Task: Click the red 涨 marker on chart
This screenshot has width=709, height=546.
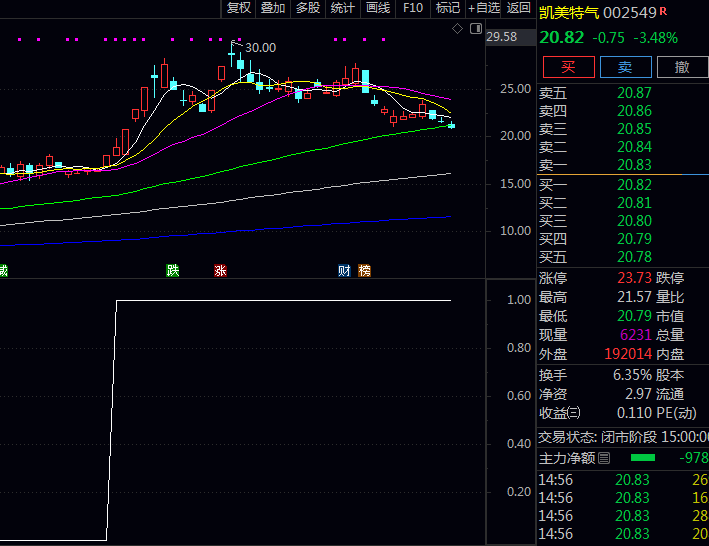Action: 220,270
